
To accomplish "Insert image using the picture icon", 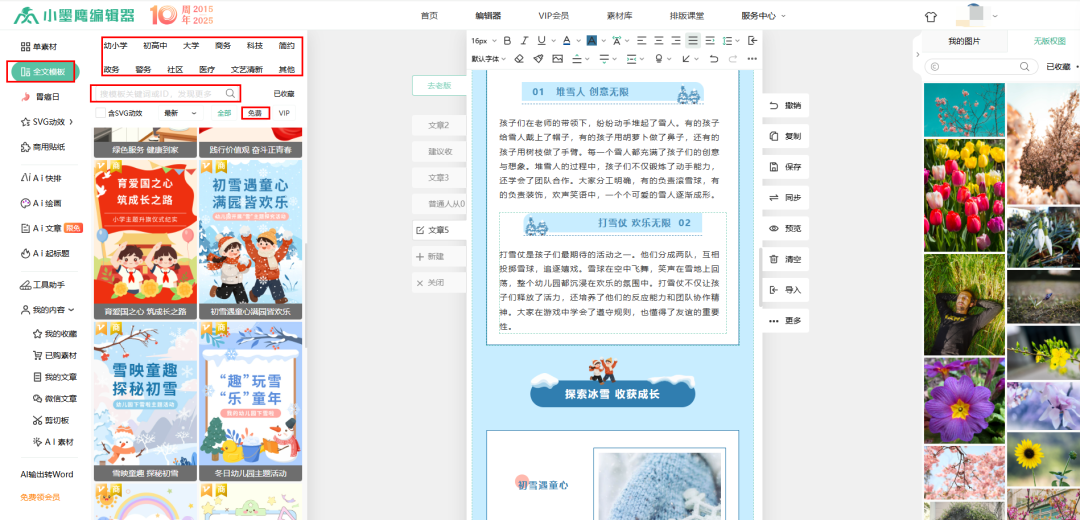I will tap(557, 59).
